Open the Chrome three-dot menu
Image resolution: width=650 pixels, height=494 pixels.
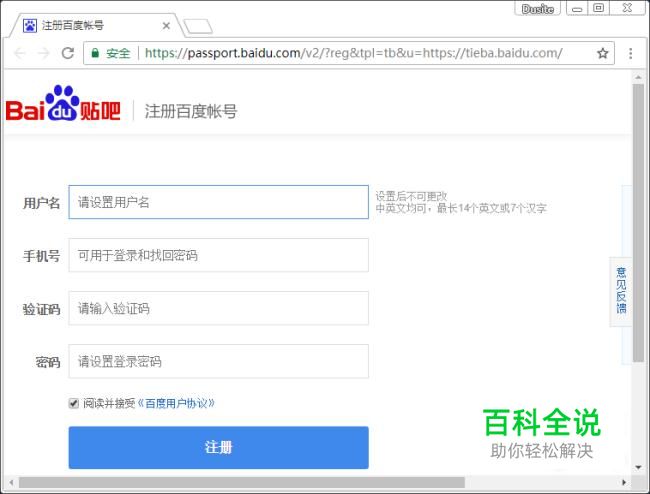click(631, 53)
